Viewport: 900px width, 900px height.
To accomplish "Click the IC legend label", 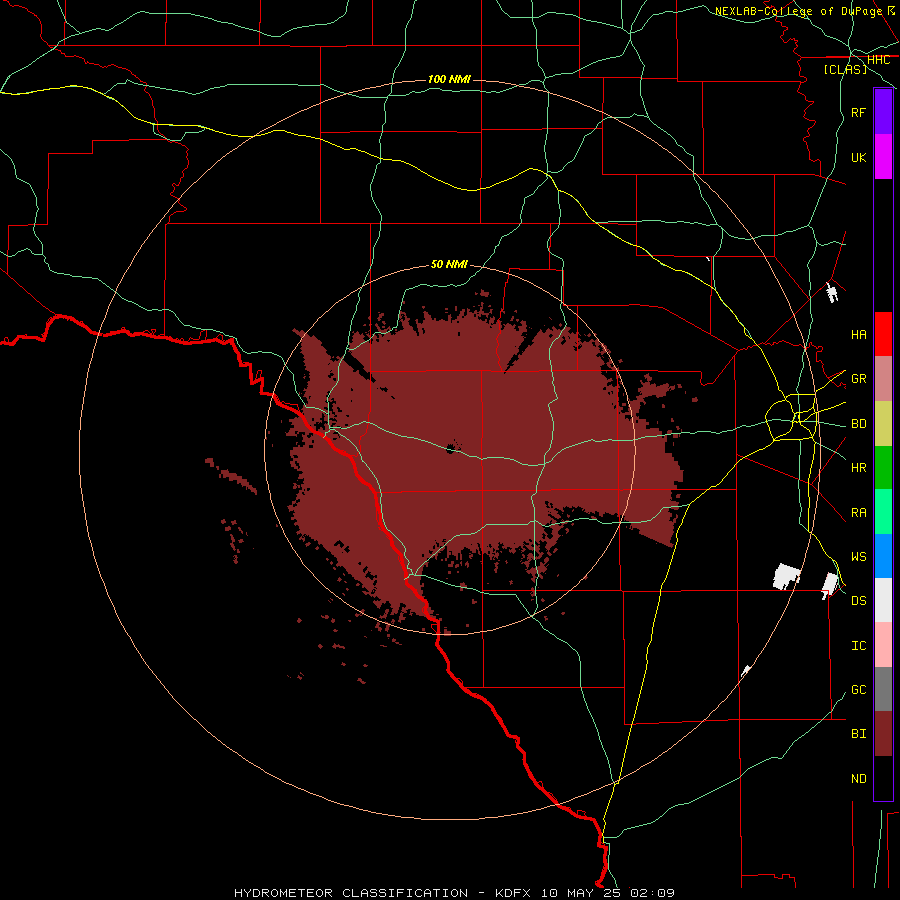I will point(858,646).
